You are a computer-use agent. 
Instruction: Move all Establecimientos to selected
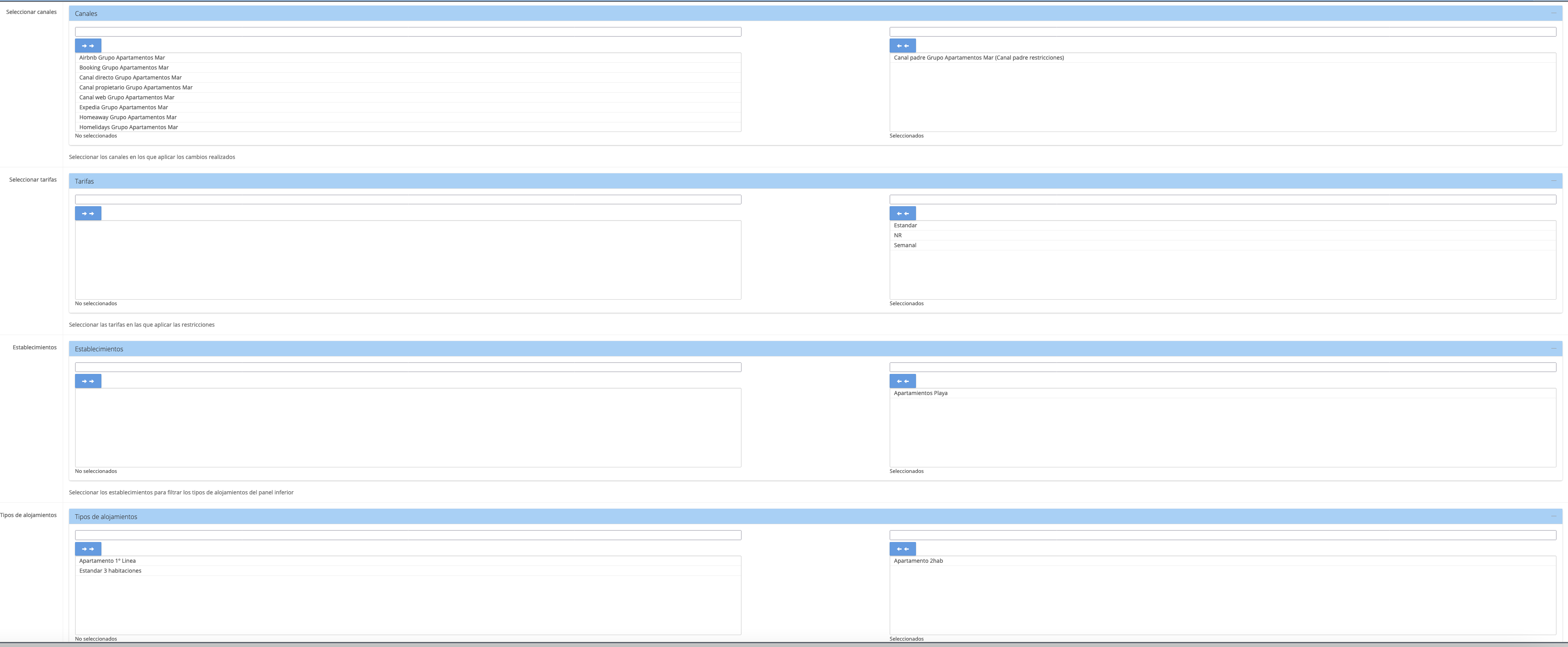click(x=88, y=381)
